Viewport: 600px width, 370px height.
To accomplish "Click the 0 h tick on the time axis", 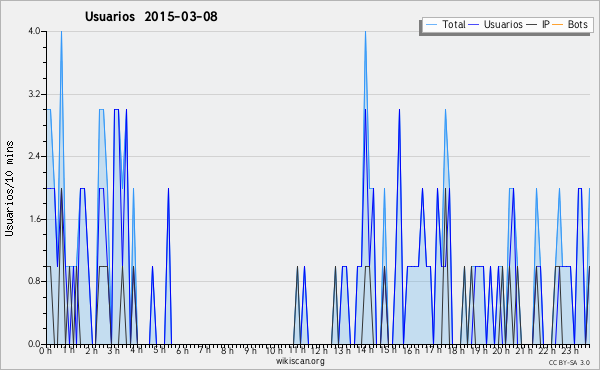I will click(45, 350).
